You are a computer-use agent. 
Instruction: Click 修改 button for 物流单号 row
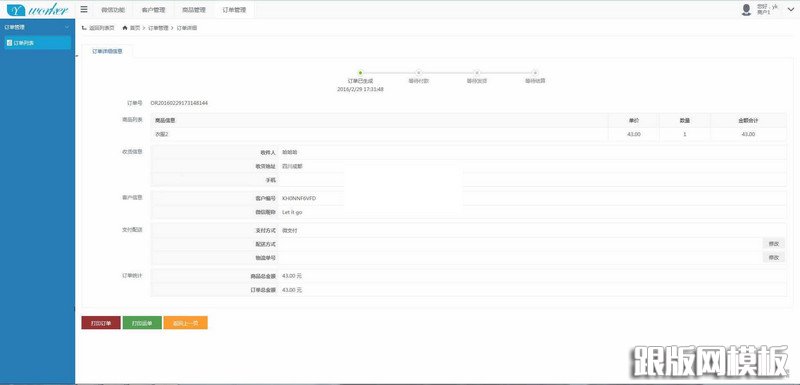[x=773, y=258]
